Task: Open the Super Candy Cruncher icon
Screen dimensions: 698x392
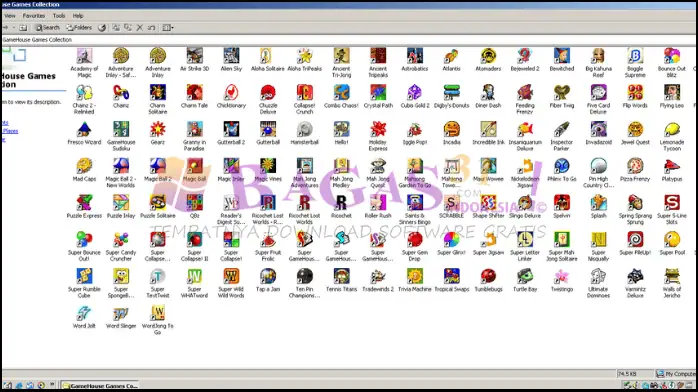Action: tap(121, 240)
